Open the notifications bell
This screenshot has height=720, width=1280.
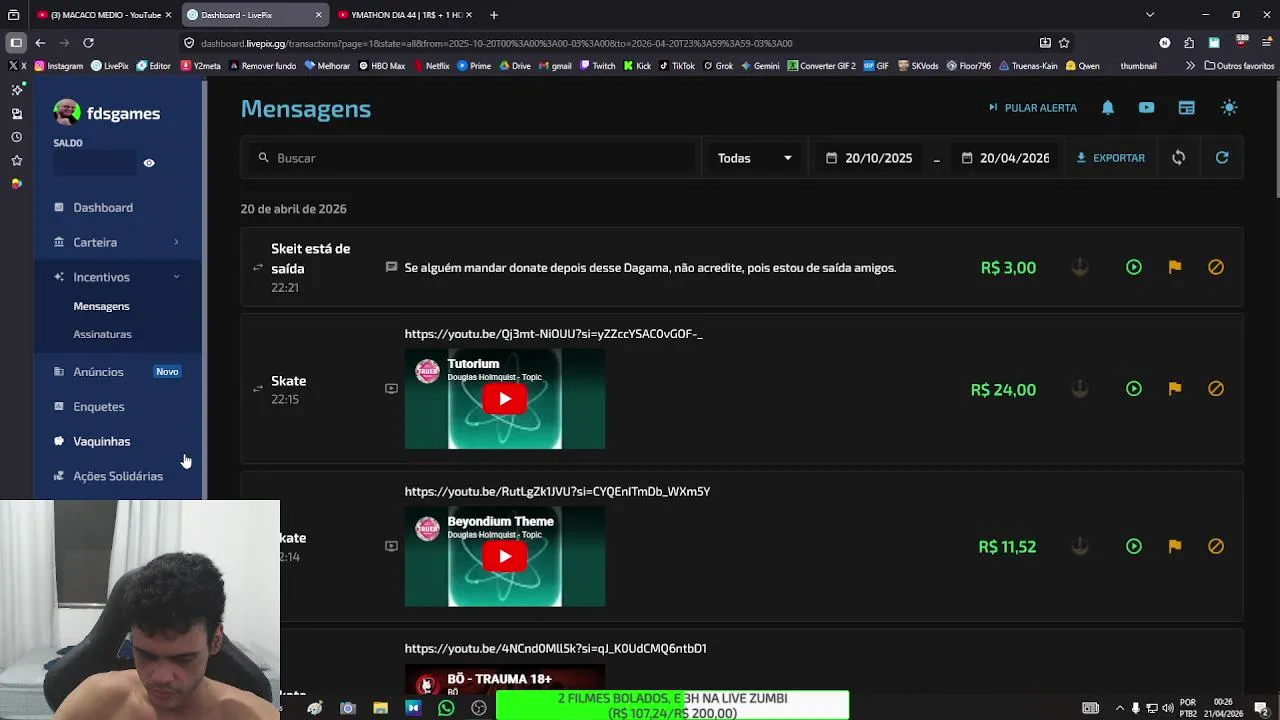point(1108,108)
